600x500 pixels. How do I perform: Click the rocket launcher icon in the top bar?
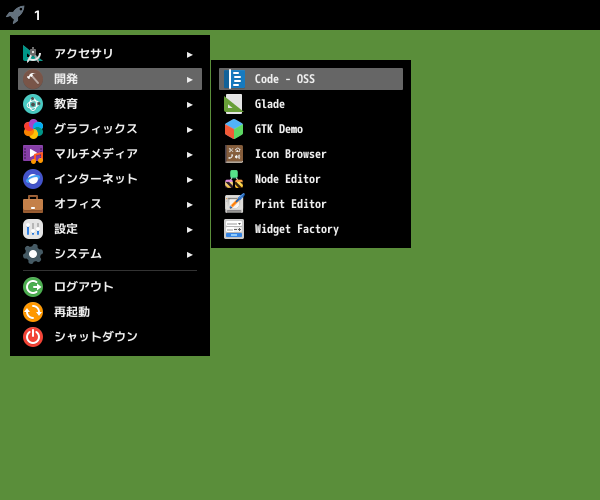pos(15,15)
